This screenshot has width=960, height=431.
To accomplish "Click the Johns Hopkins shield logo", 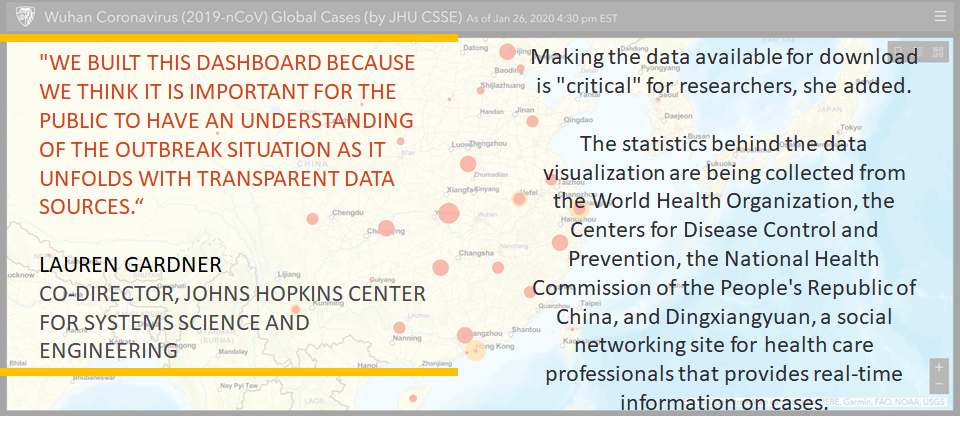I will point(25,17).
